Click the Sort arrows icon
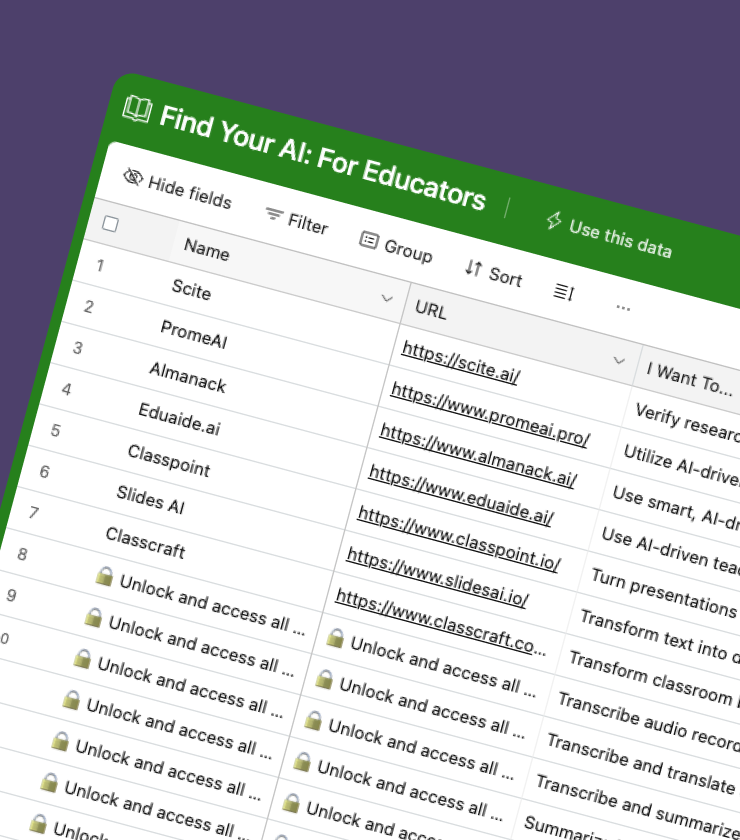 point(473,267)
